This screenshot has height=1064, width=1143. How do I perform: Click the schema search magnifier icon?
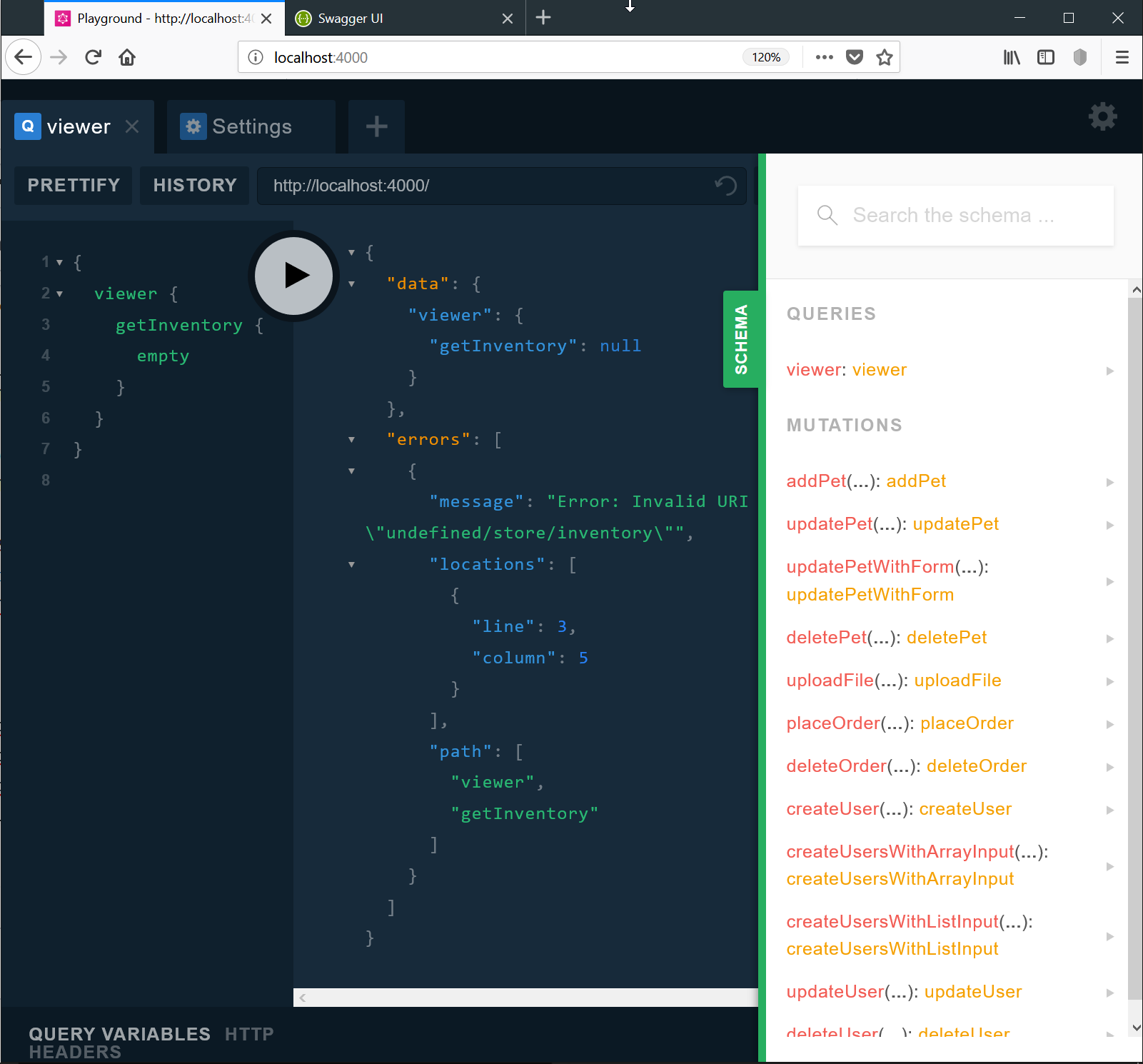pyautogui.click(x=827, y=215)
